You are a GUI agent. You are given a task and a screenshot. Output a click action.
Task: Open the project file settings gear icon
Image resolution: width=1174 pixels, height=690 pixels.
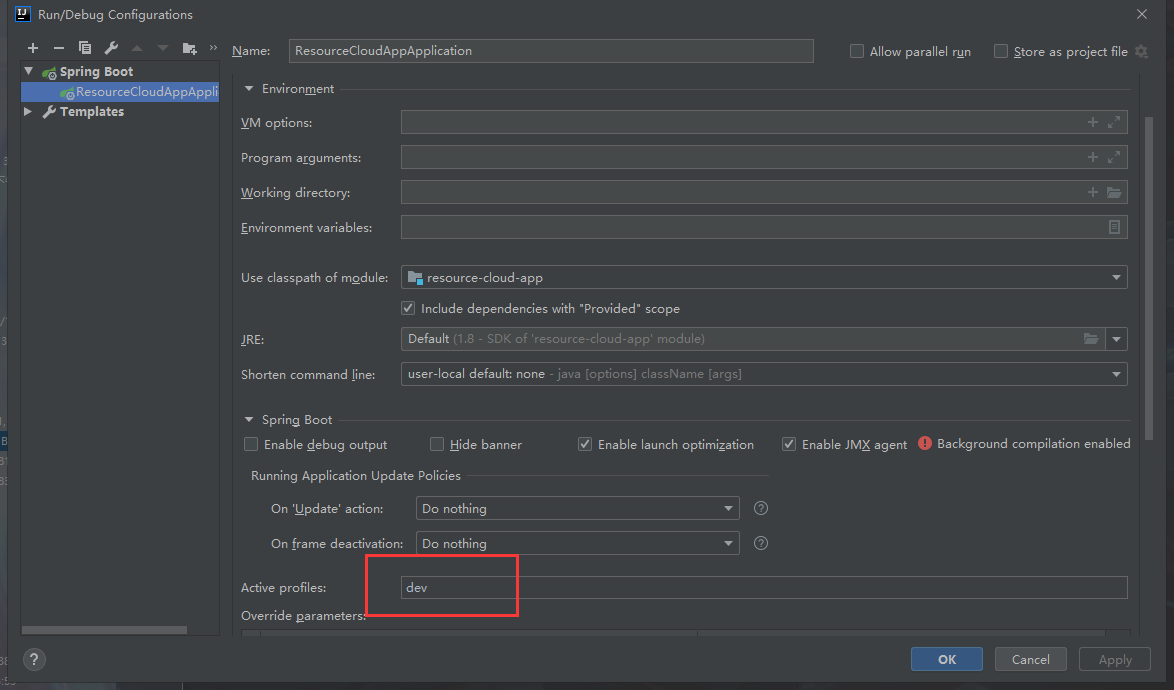point(1142,51)
